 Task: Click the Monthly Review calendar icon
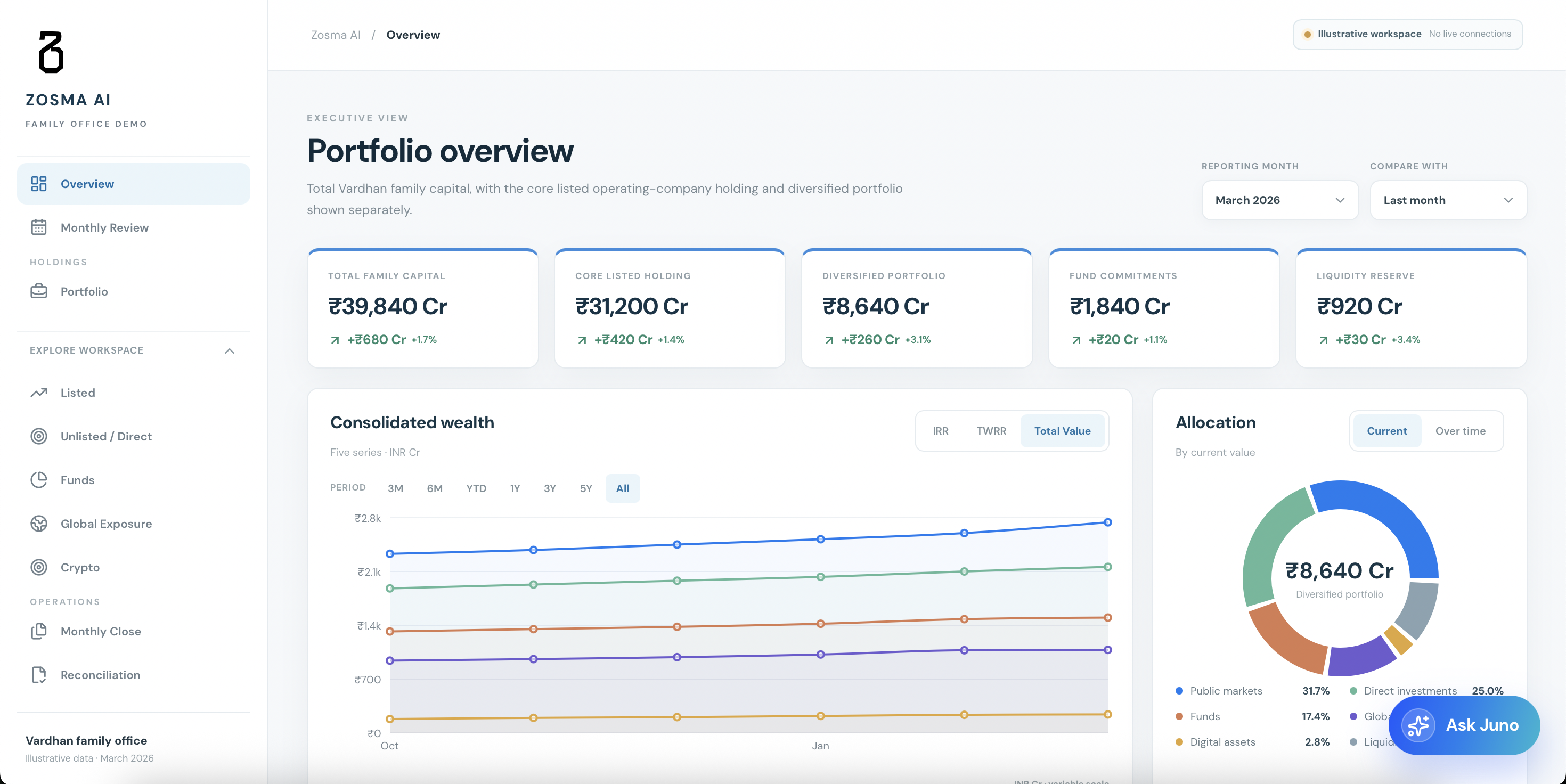click(39, 227)
